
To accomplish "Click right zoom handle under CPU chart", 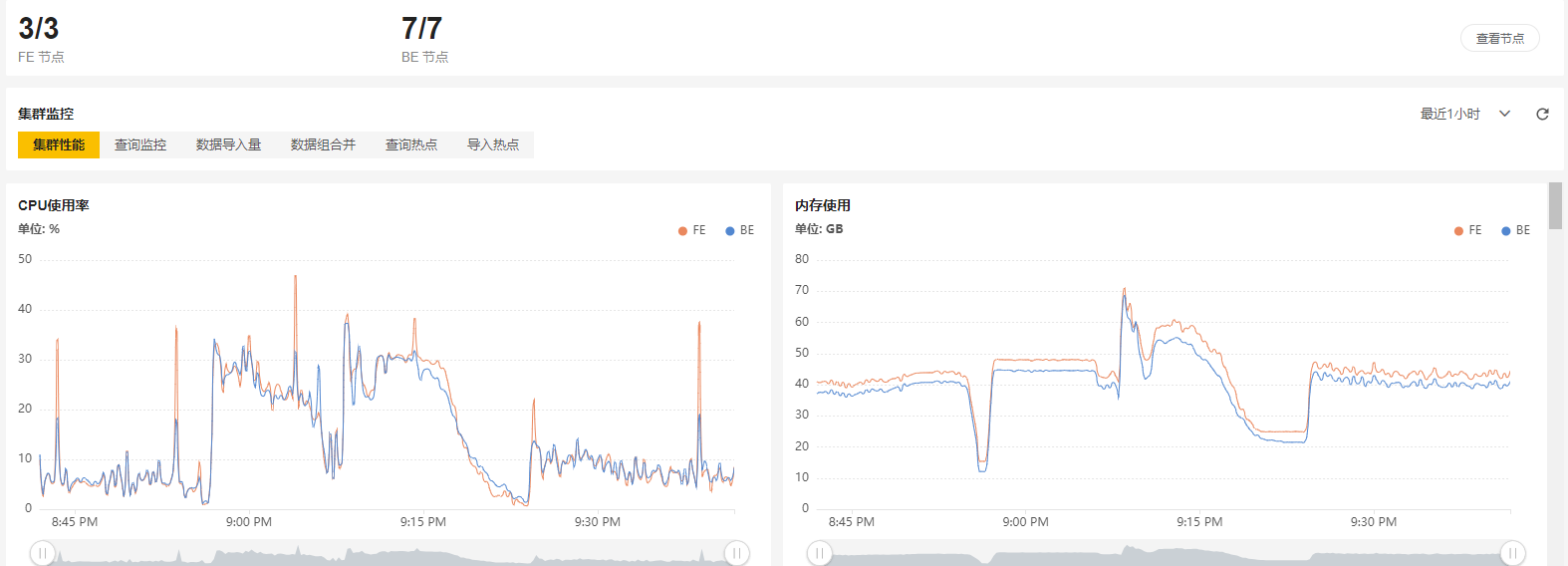I will pyautogui.click(x=736, y=553).
